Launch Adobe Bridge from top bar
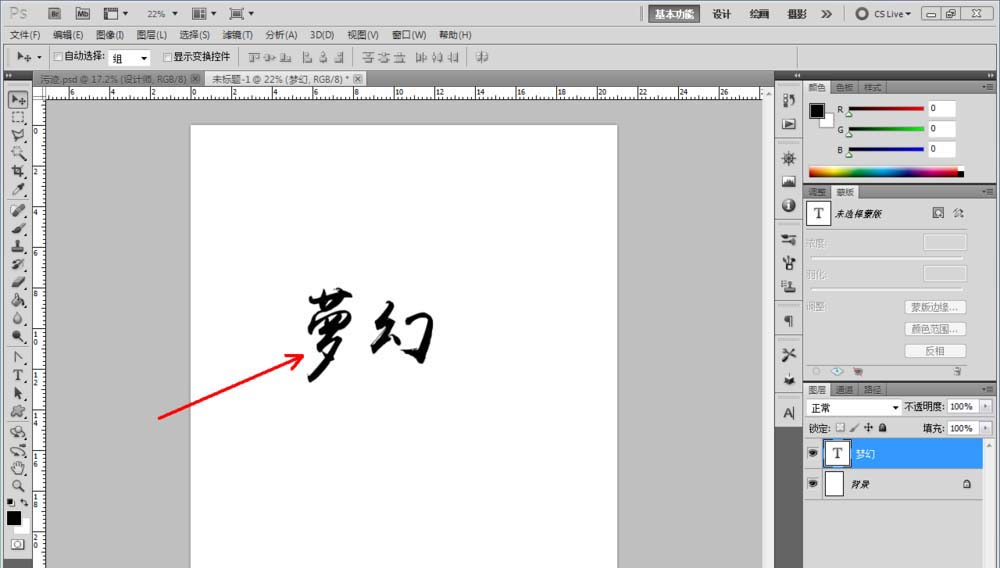 [x=54, y=13]
